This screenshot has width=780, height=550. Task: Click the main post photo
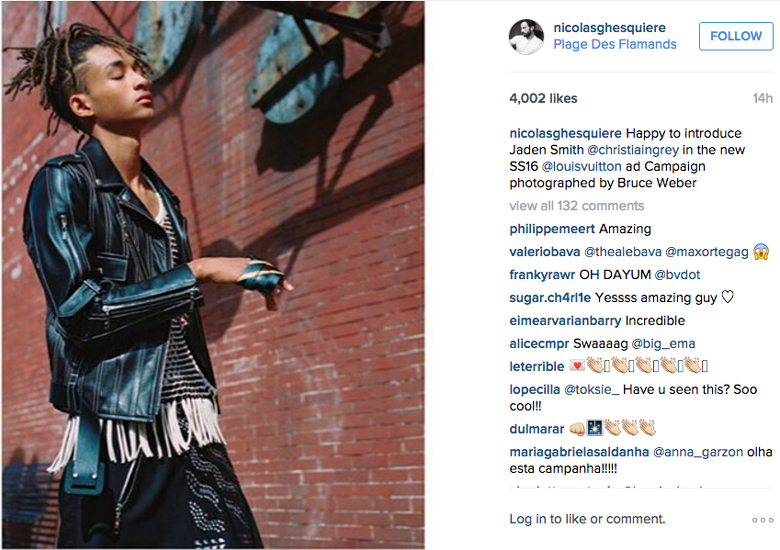click(x=213, y=275)
